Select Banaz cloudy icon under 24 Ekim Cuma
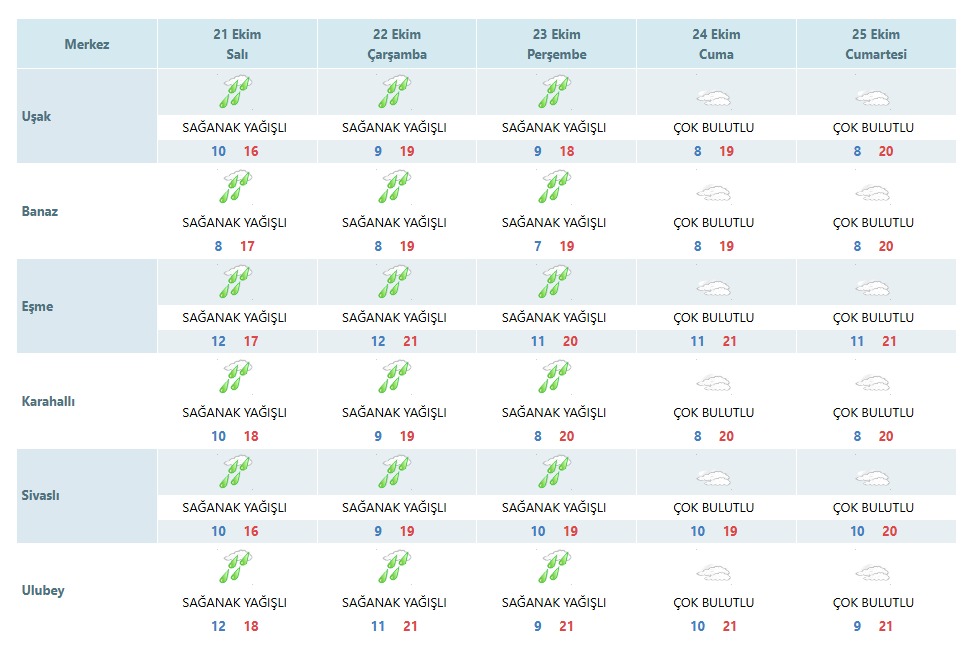968x658 pixels. tap(714, 193)
